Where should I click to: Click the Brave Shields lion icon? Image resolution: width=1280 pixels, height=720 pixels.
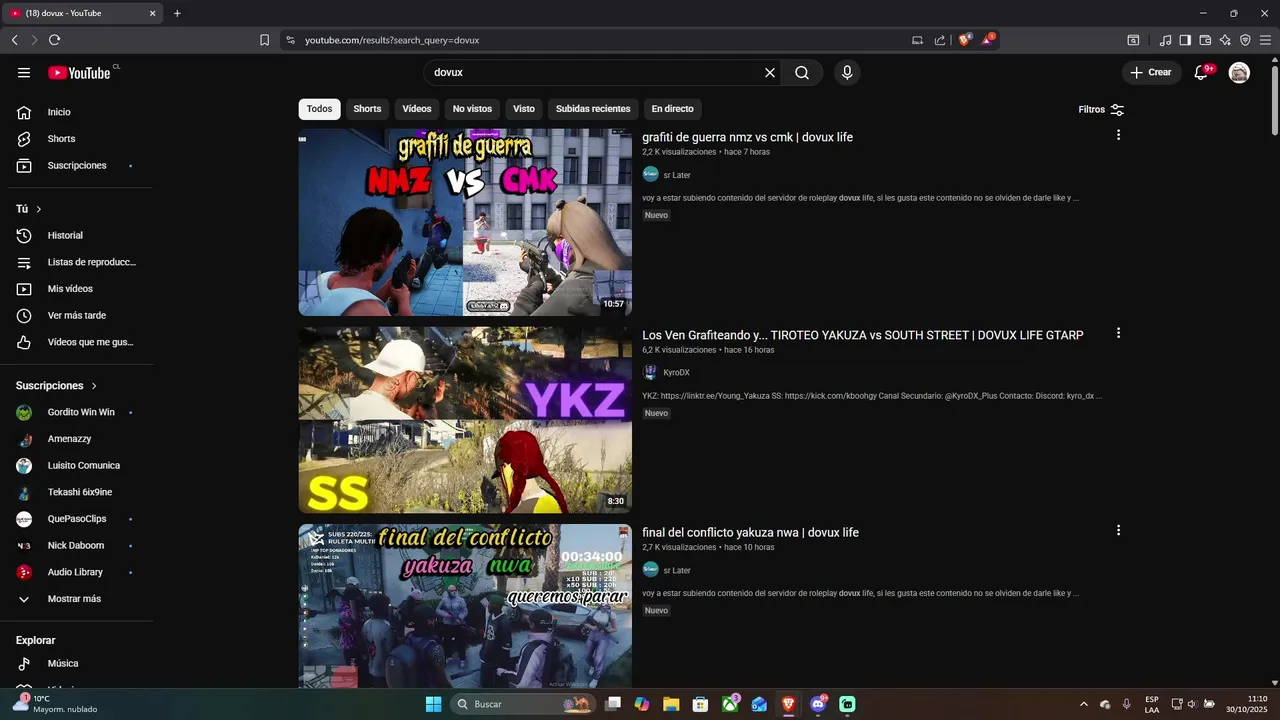pyautogui.click(x=965, y=40)
